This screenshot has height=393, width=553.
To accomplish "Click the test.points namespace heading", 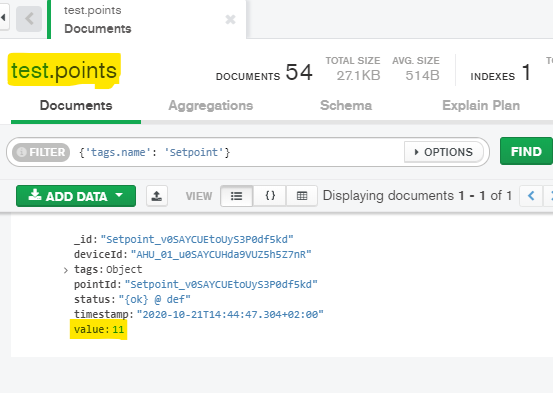I will 64,70.
